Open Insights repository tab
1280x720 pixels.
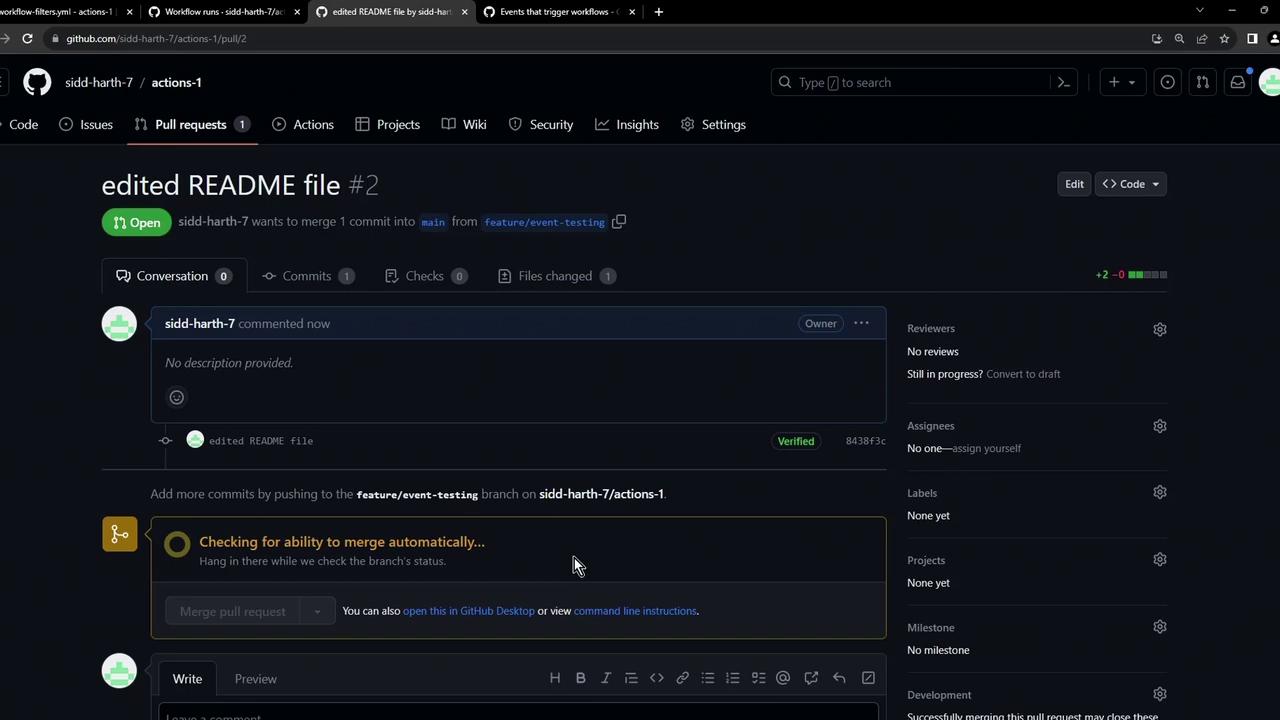coord(627,124)
